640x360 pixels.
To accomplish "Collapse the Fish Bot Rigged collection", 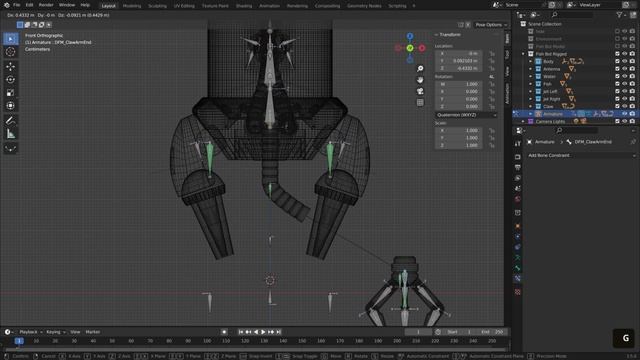I will click(523, 54).
